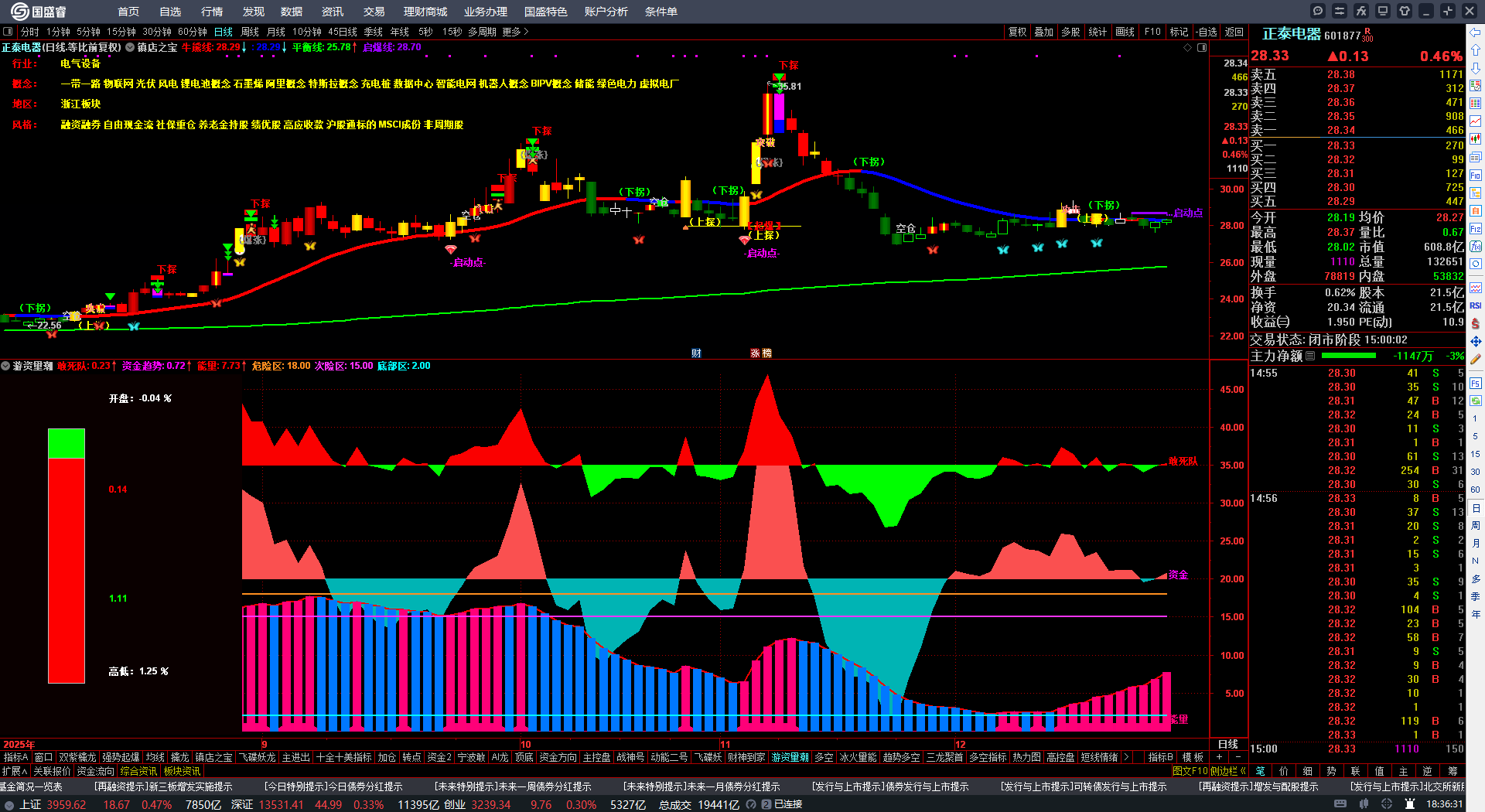Toggle the 标记 marker button
Image resolution: width=1485 pixels, height=812 pixels.
point(1179,32)
